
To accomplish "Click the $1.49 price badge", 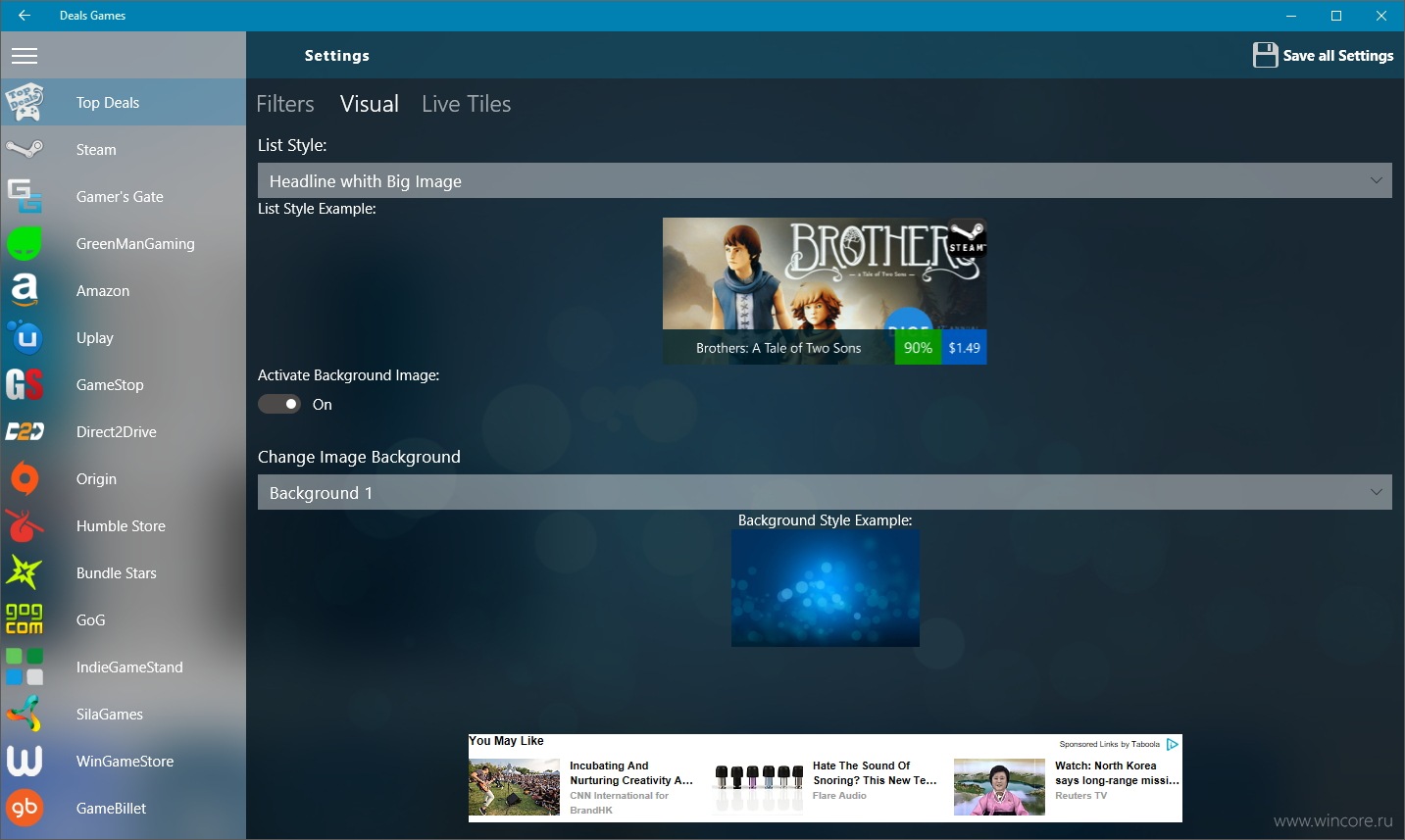I will pyautogui.click(x=964, y=347).
